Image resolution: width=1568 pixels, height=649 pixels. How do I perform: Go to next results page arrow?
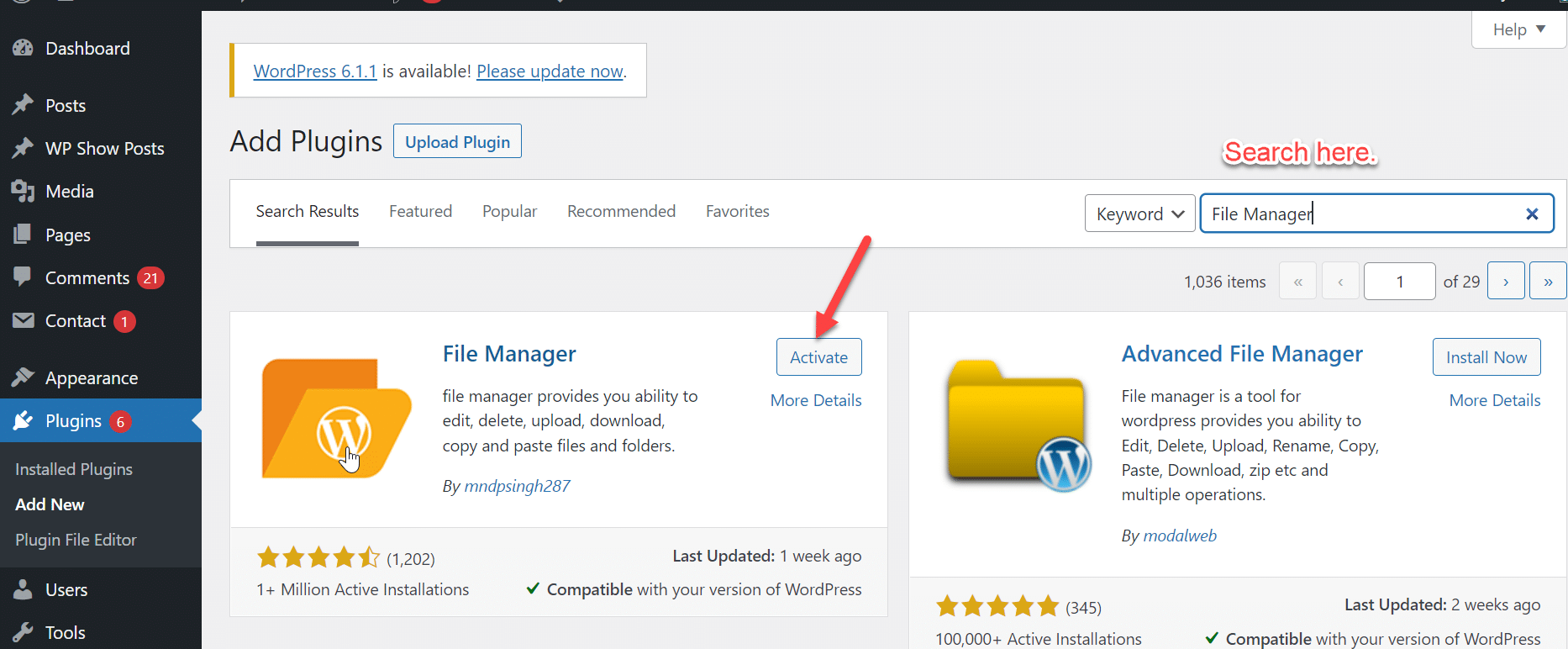(x=1505, y=282)
